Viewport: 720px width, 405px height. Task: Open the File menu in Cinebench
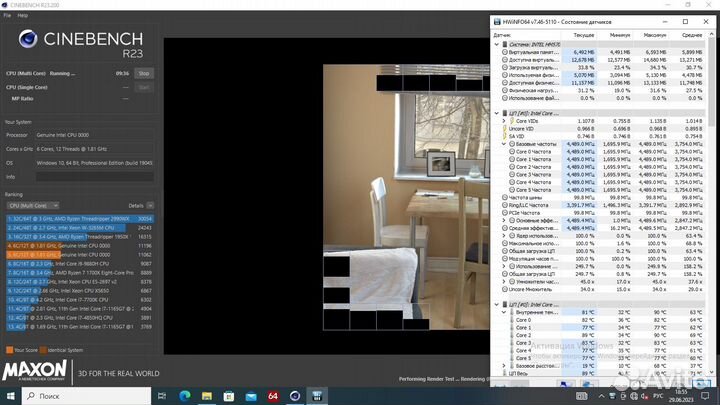[x=7, y=15]
